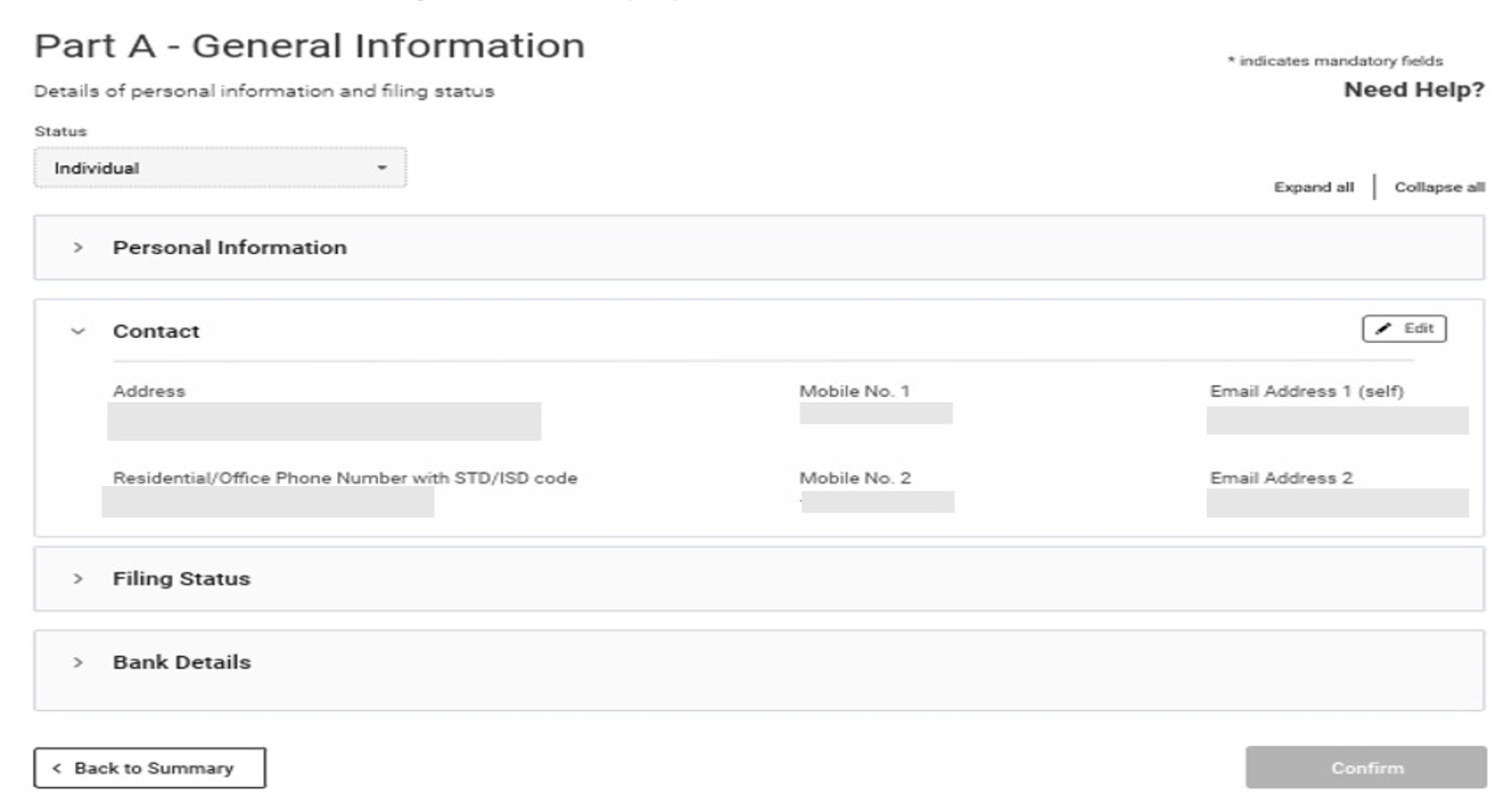Select the Personal Information header title
Image resolution: width=1512 pixels, height=811 pixels.
pyautogui.click(x=229, y=247)
